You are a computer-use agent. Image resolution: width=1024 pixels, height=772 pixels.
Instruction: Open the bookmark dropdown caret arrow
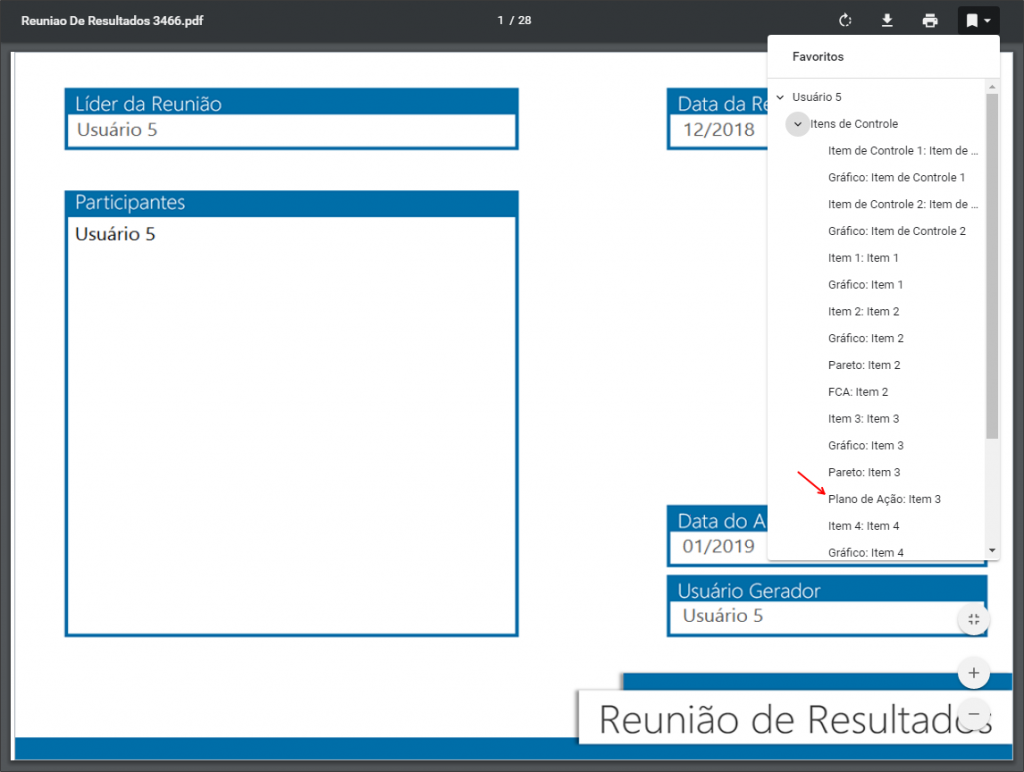coord(987,21)
